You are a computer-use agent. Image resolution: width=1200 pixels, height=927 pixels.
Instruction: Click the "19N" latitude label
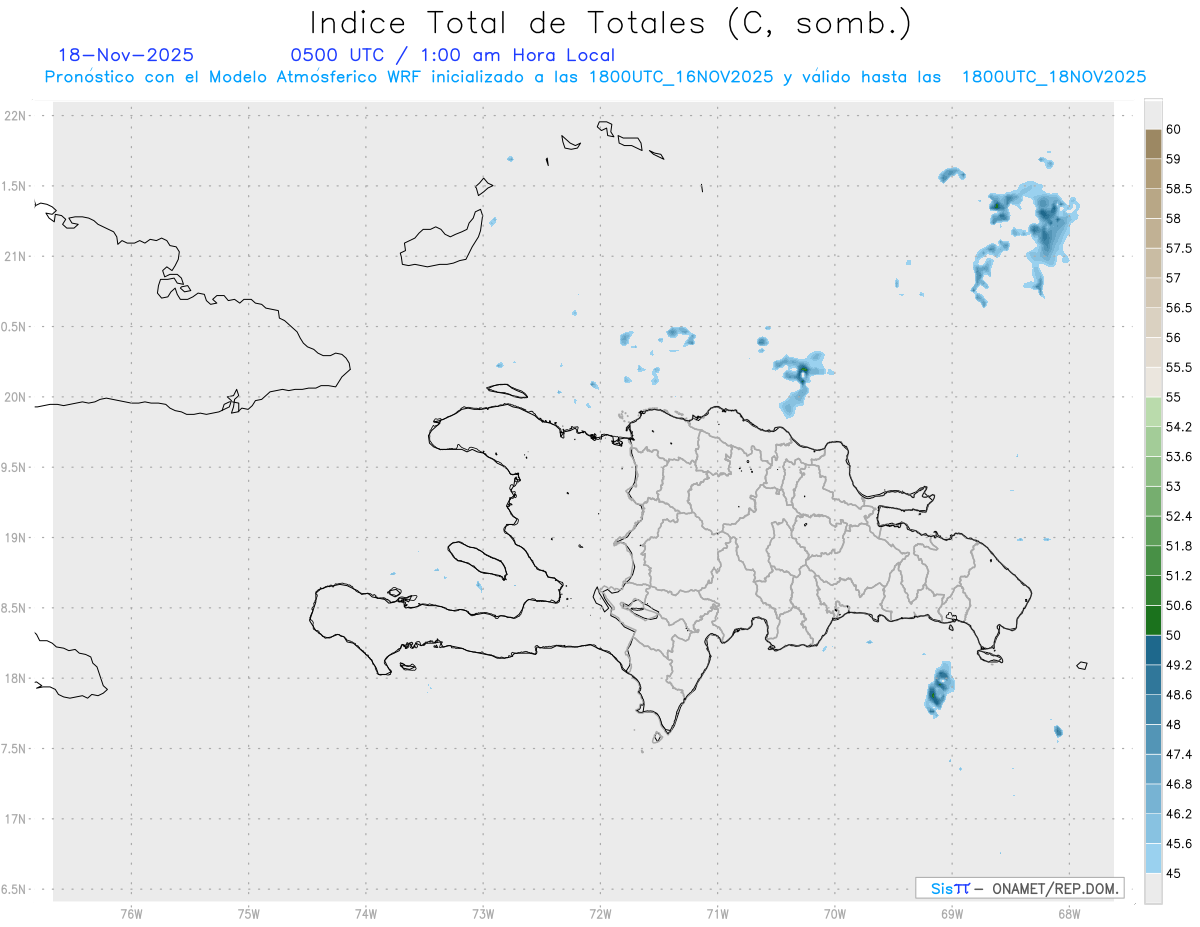click(17, 538)
